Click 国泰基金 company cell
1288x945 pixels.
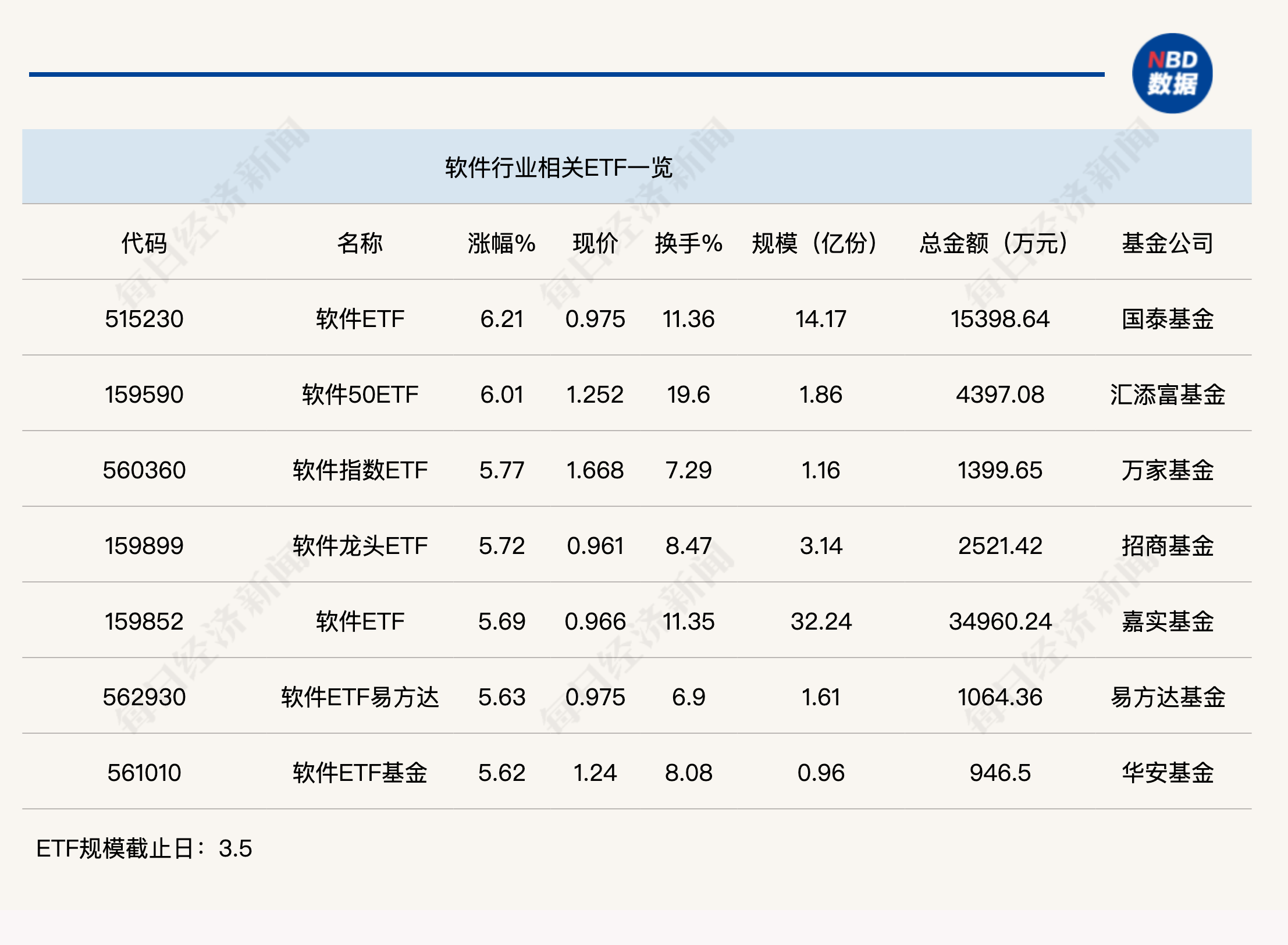coord(1167,319)
